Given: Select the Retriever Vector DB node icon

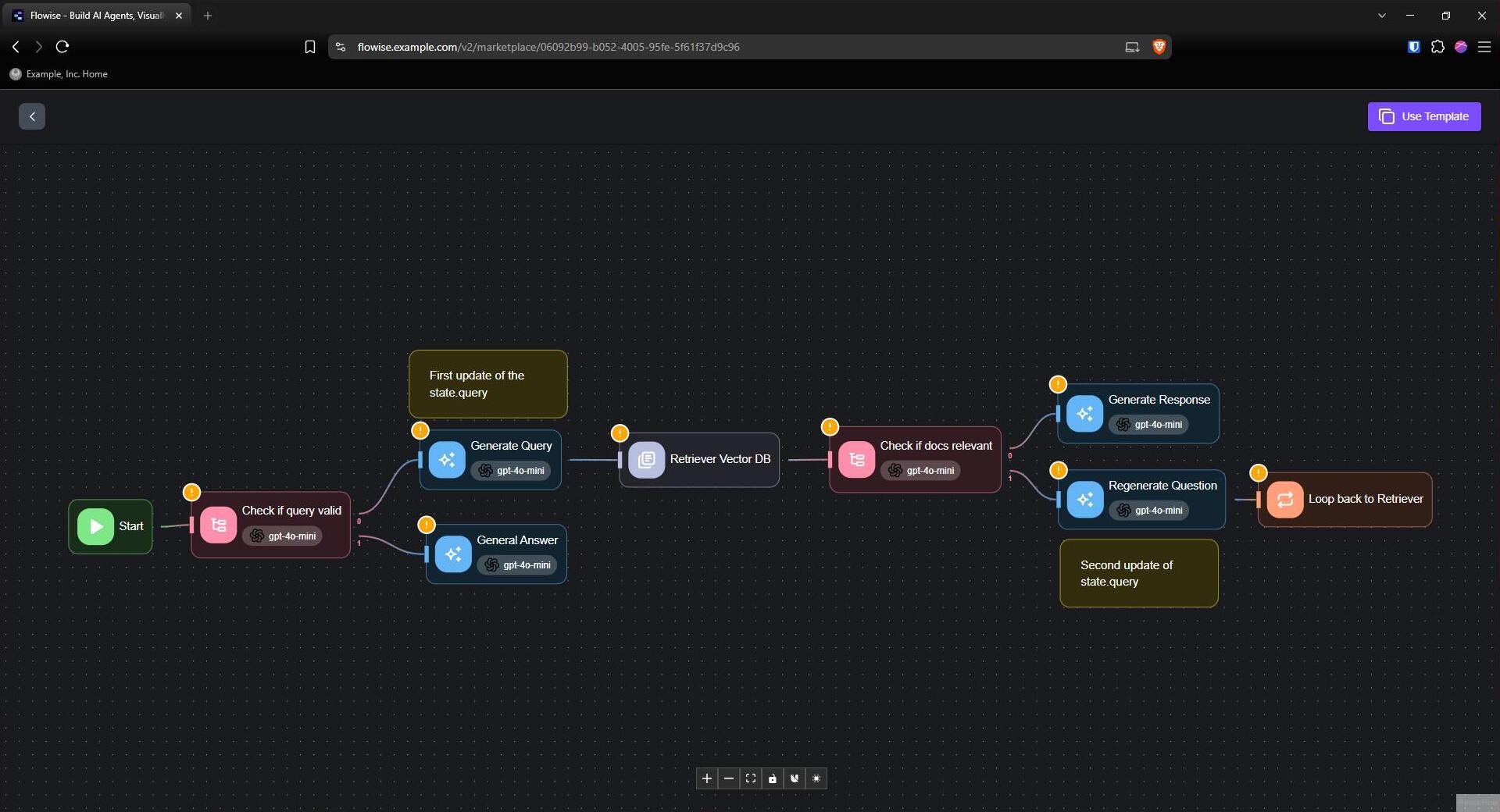Looking at the screenshot, I should click(x=646, y=460).
